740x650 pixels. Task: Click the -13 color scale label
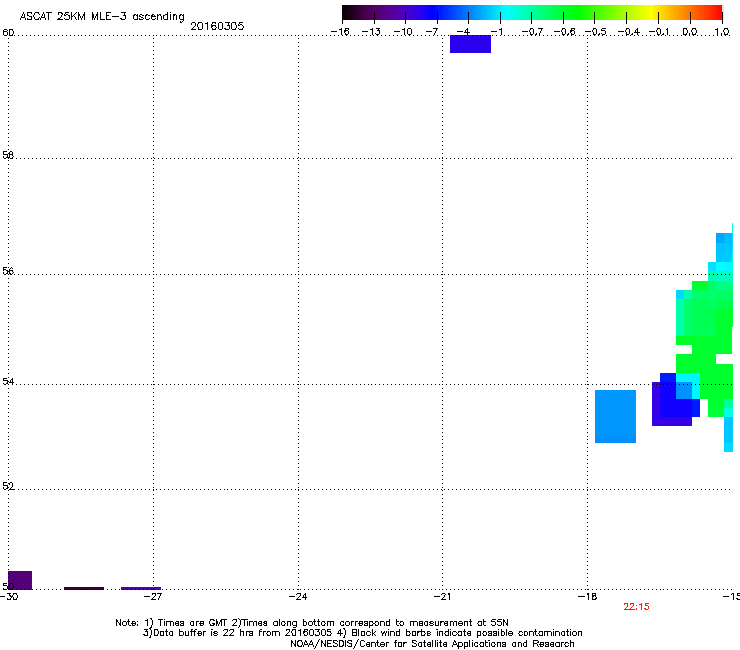click(x=371, y=32)
